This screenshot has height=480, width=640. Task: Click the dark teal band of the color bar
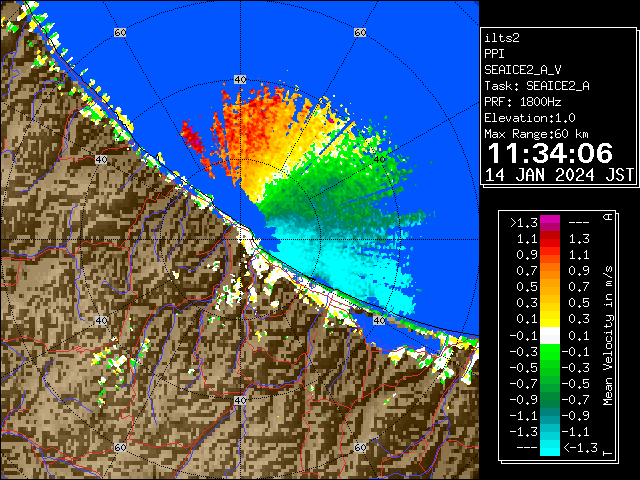click(x=550, y=416)
